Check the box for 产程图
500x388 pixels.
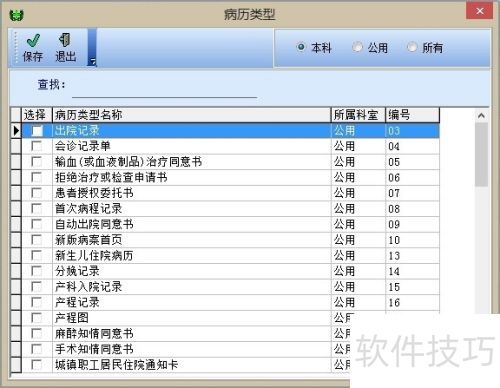tap(36, 318)
